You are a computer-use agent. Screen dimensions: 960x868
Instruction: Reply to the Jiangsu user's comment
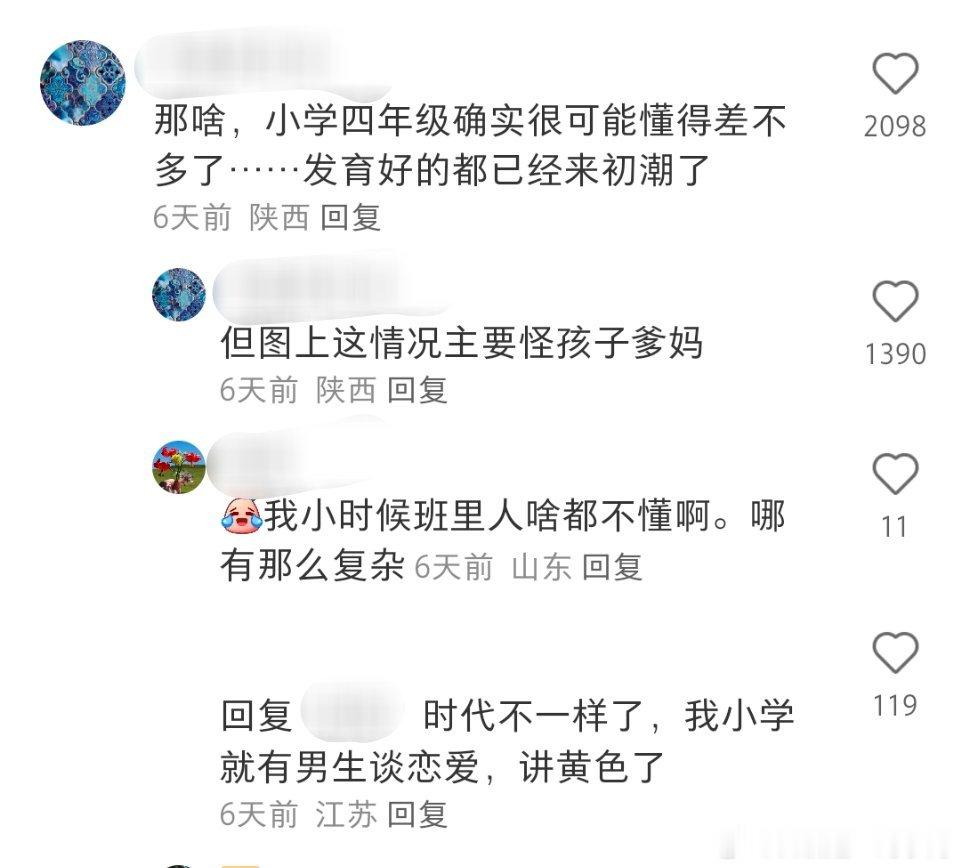[x=418, y=815]
